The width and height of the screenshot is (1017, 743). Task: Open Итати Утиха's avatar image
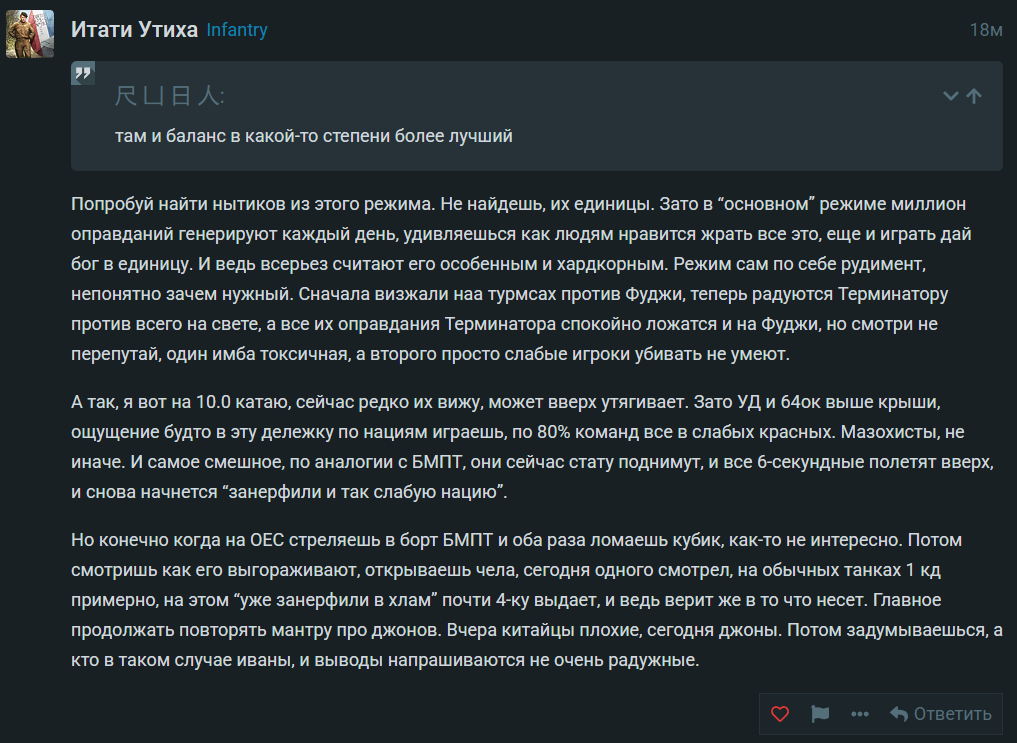[30, 34]
